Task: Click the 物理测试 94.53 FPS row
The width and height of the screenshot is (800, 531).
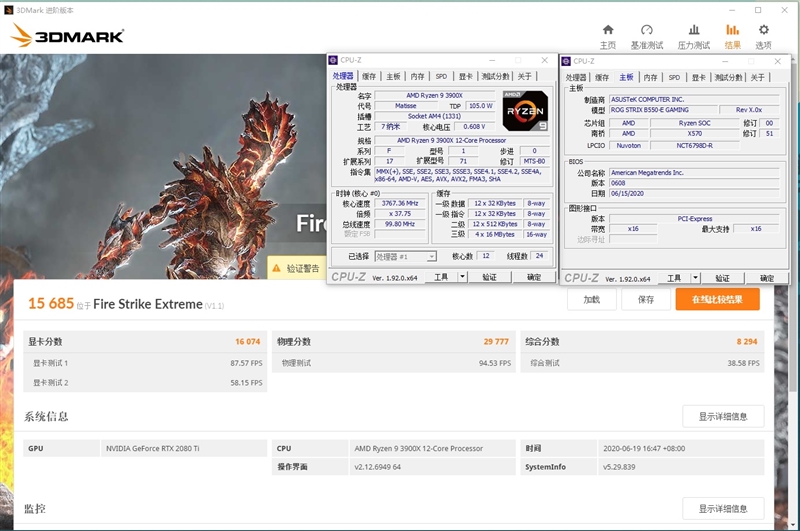Action: pos(394,363)
